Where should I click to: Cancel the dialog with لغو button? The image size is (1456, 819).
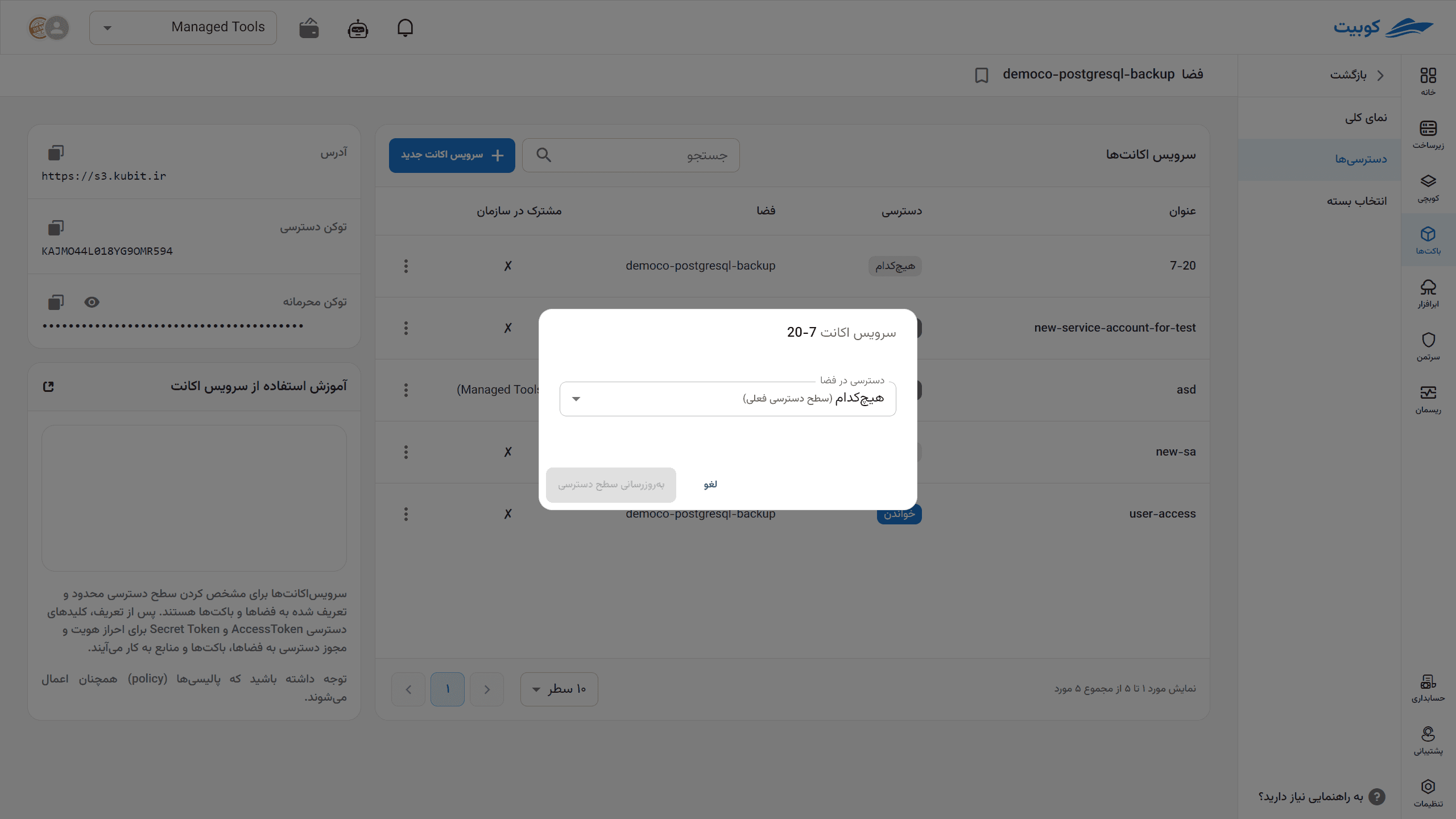coord(710,485)
